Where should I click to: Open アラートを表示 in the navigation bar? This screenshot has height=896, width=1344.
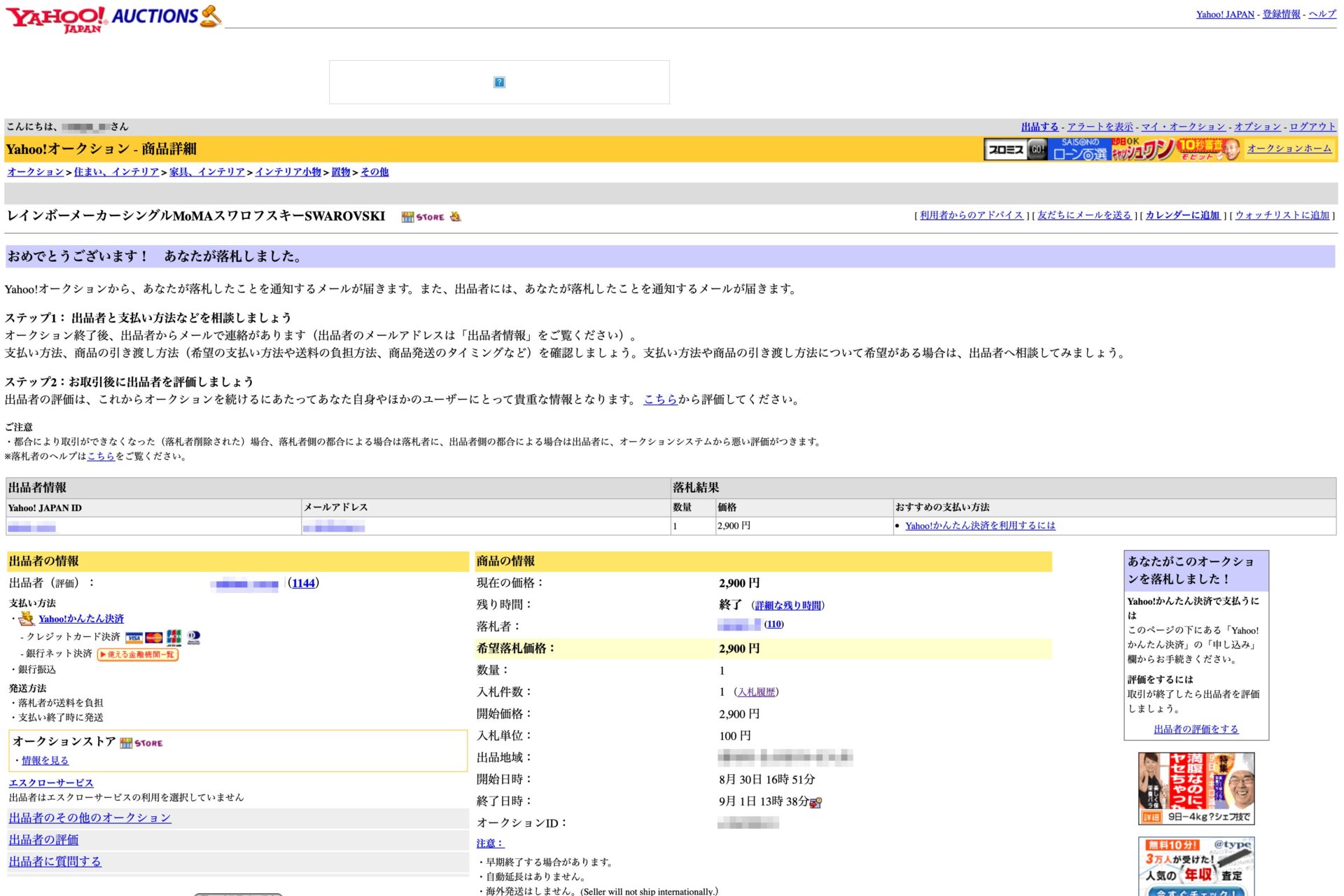(x=1100, y=127)
